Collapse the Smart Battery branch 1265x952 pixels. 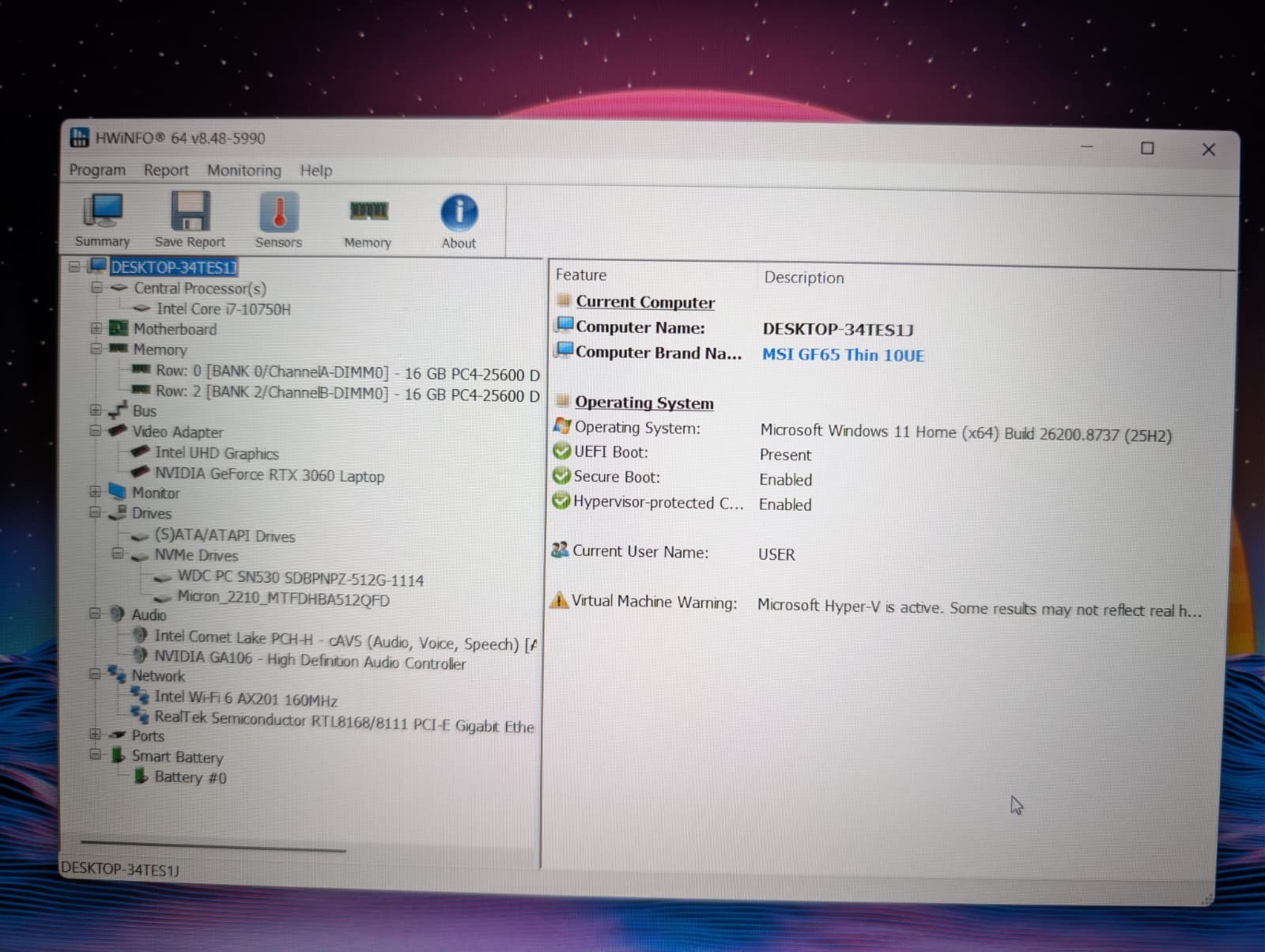[95, 754]
